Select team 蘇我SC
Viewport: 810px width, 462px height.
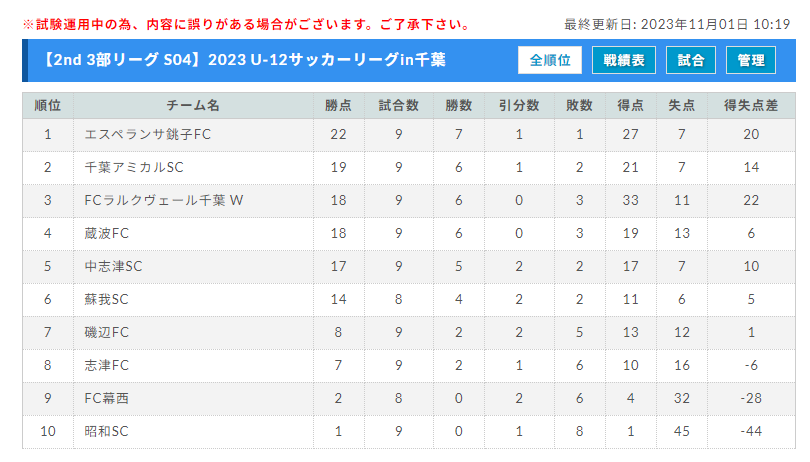[106, 300]
